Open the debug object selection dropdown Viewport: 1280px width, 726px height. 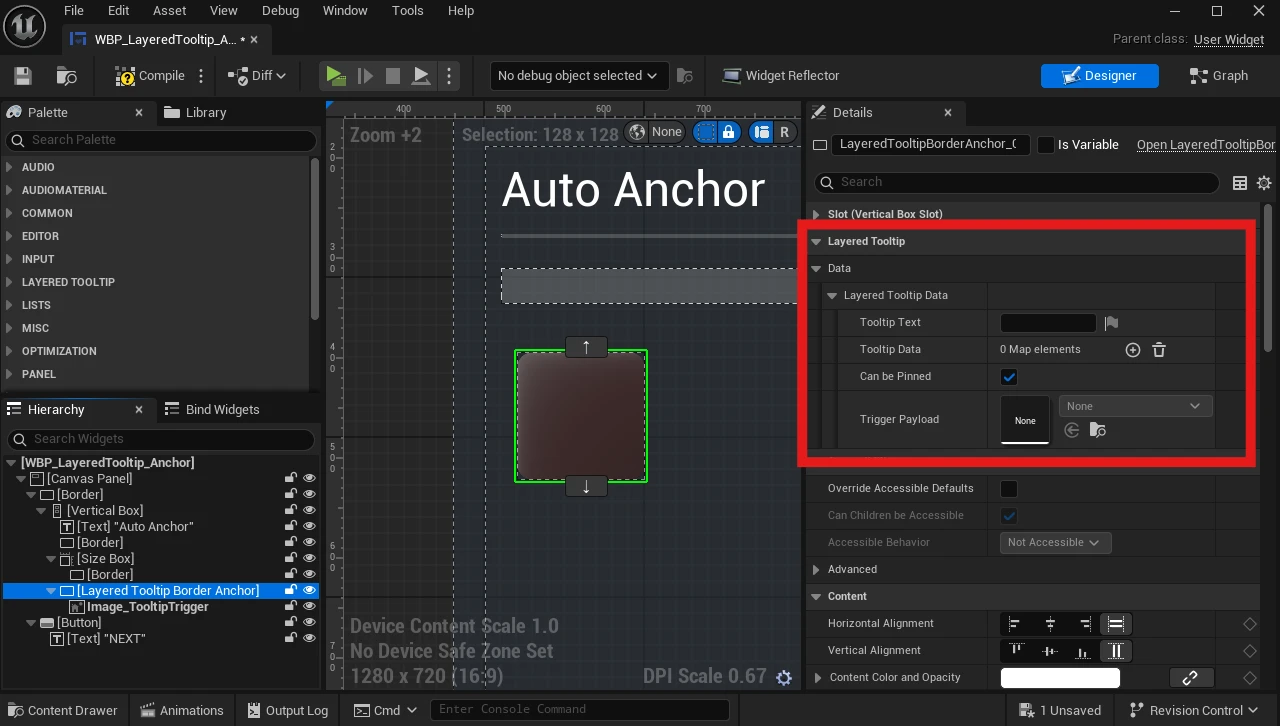click(577, 76)
